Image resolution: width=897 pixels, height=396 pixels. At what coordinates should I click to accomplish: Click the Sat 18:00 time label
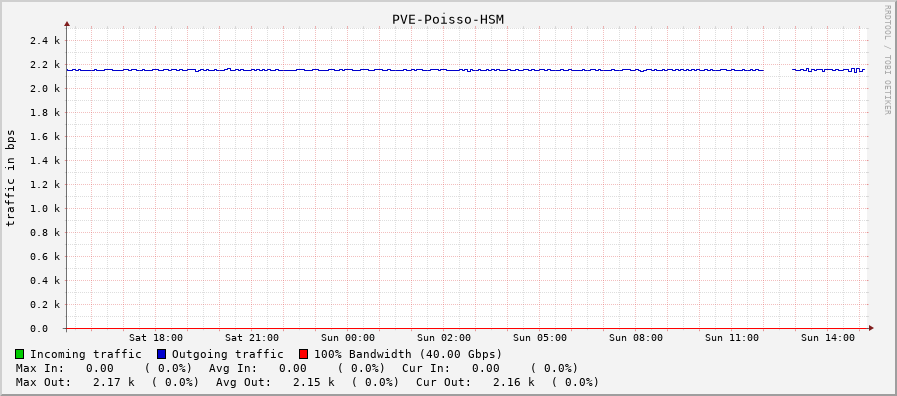tap(156, 338)
